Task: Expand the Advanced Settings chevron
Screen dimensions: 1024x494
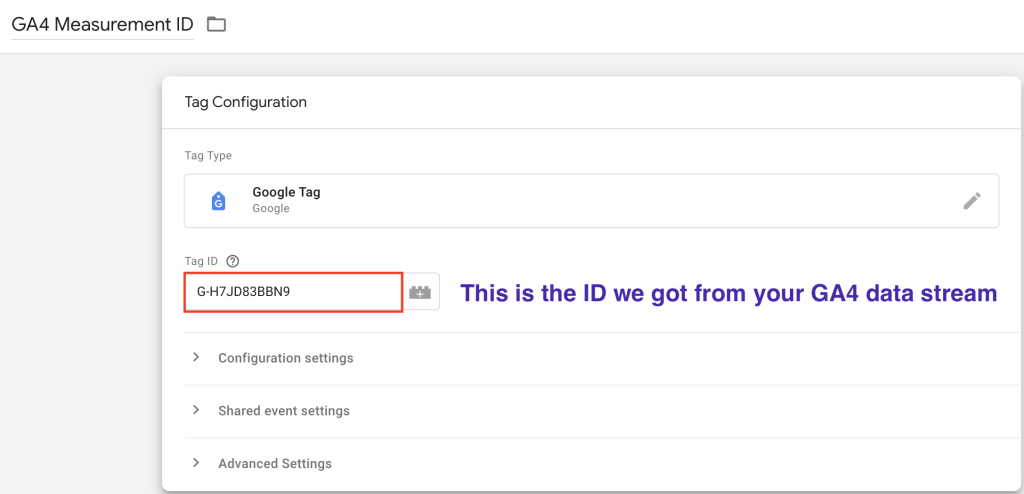Action: coord(195,463)
